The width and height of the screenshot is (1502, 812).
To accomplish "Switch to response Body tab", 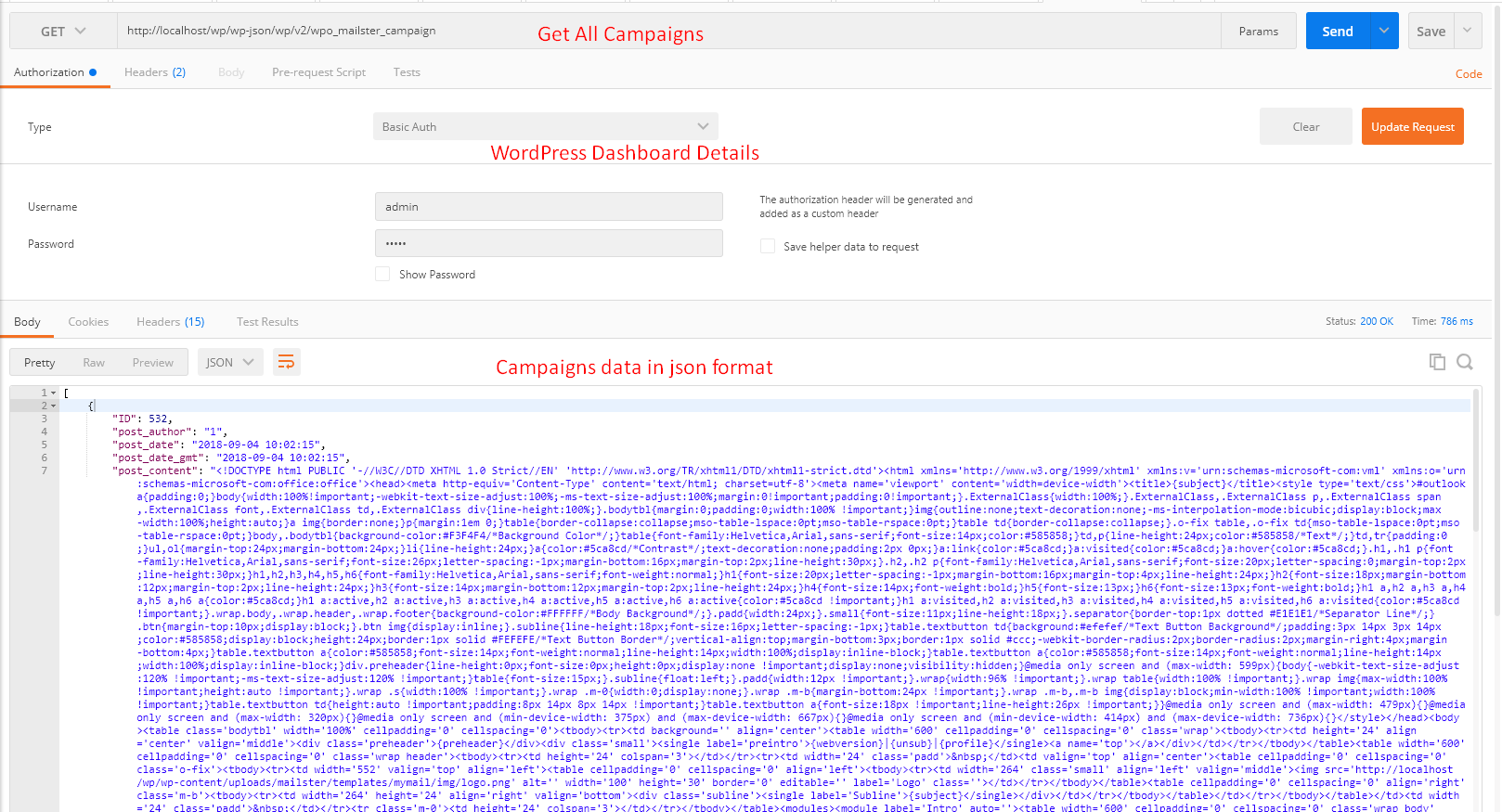I will [27, 322].
